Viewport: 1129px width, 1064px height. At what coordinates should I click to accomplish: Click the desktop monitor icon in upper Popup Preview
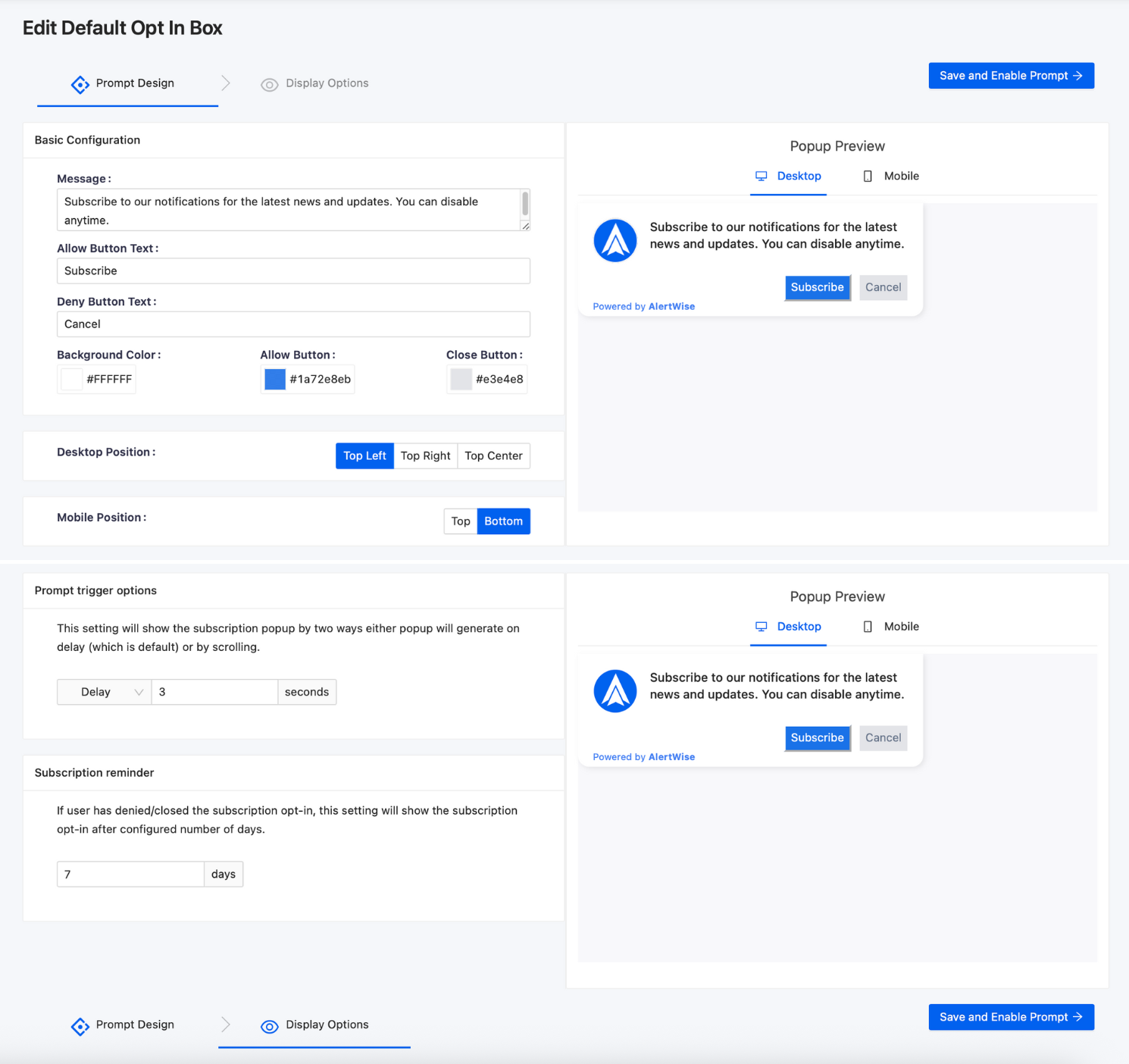(x=762, y=176)
